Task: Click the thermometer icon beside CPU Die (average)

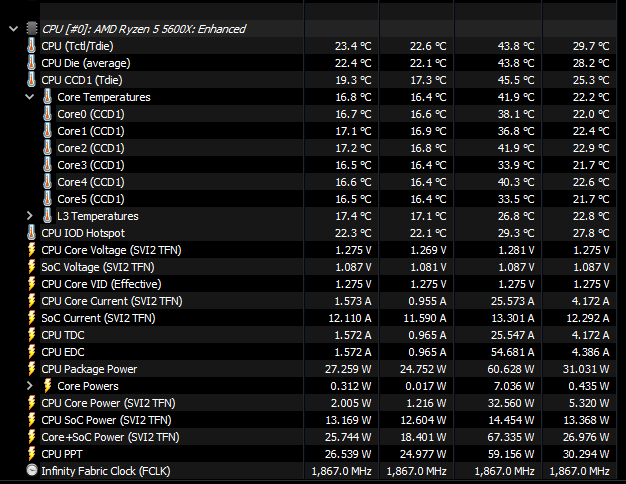Action: [x=31, y=63]
